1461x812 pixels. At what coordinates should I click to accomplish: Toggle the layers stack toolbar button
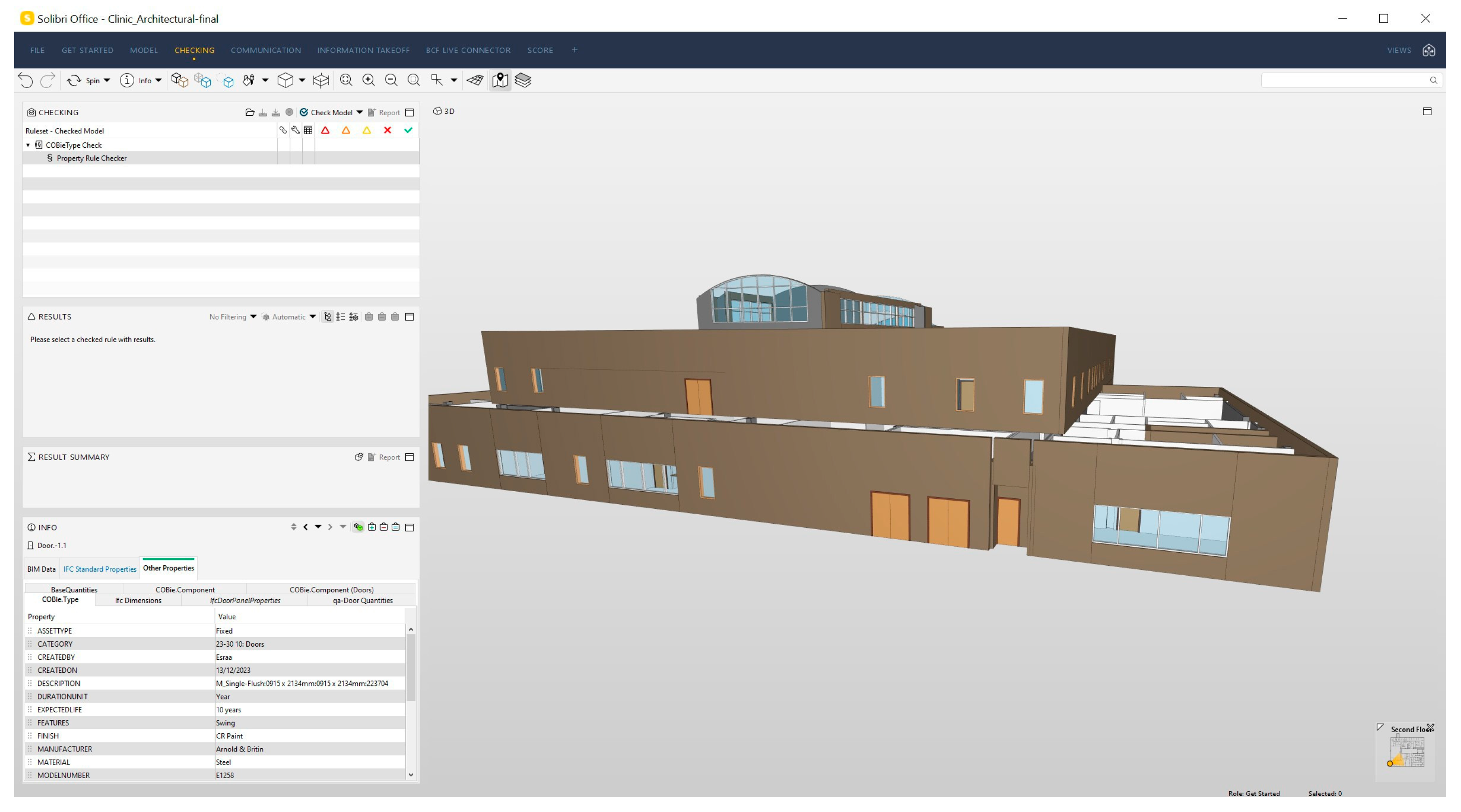[x=522, y=80]
